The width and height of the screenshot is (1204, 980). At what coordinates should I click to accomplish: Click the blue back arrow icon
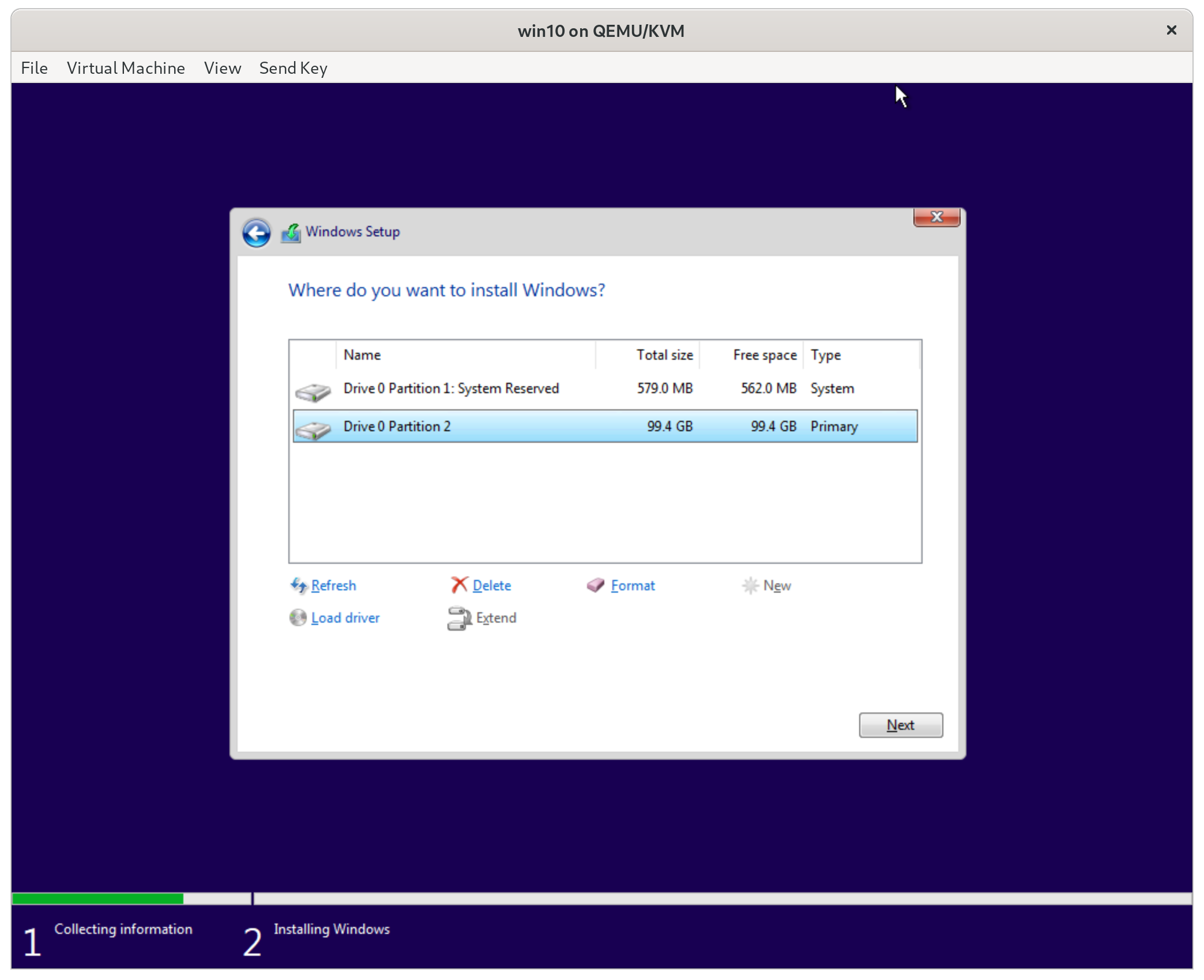point(257,232)
